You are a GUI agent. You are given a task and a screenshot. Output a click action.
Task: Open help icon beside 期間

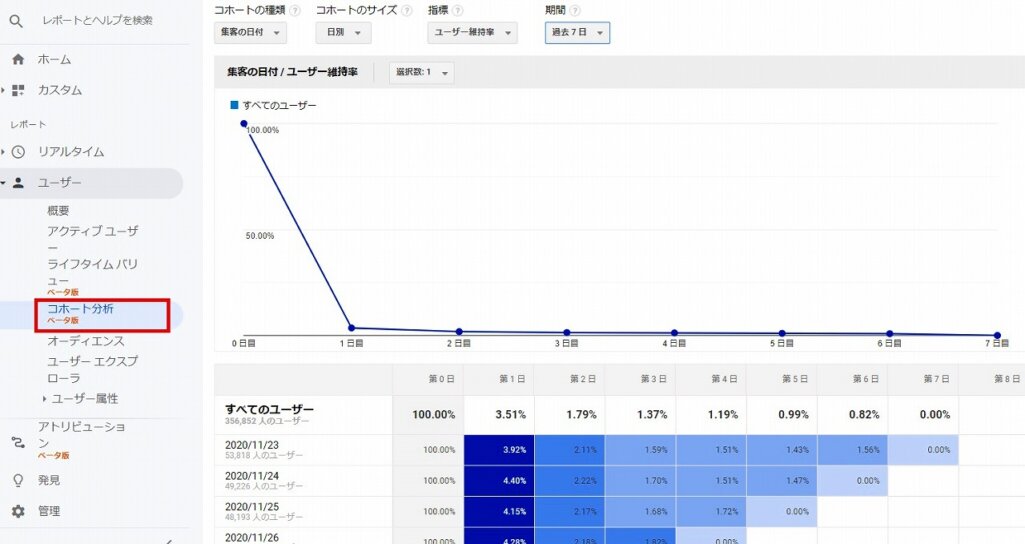pos(575,10)
